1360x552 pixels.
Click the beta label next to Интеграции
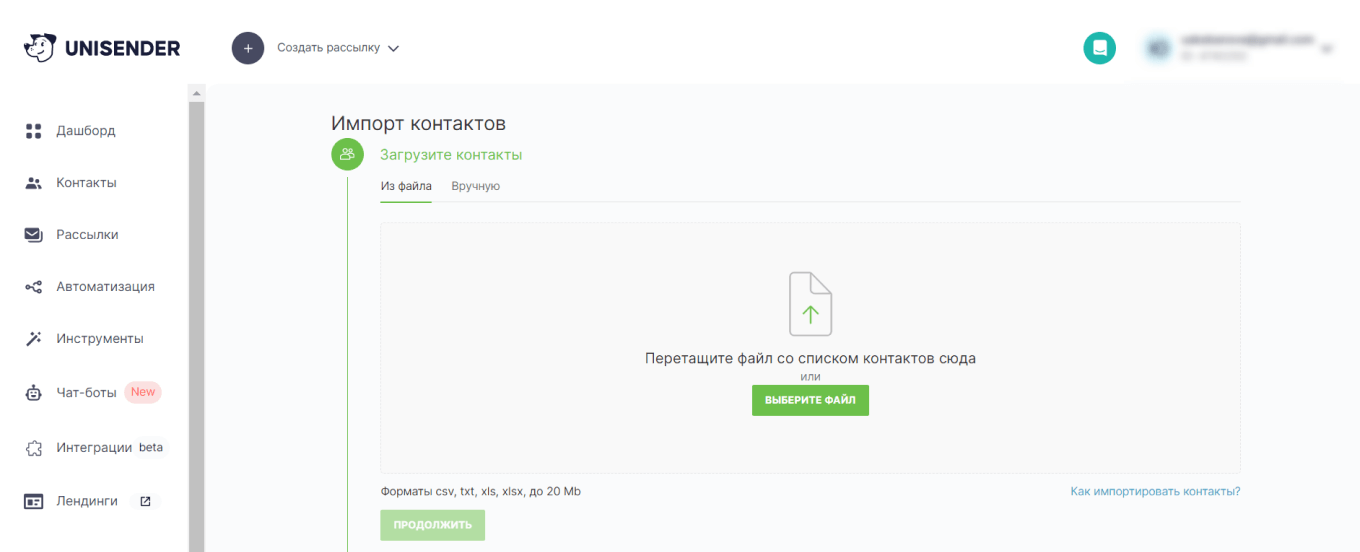(151, 448)
